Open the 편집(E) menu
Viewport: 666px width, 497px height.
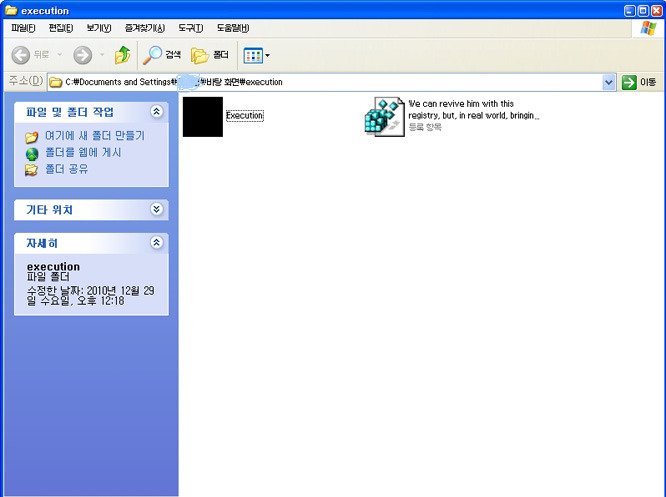tap(61, 28)
